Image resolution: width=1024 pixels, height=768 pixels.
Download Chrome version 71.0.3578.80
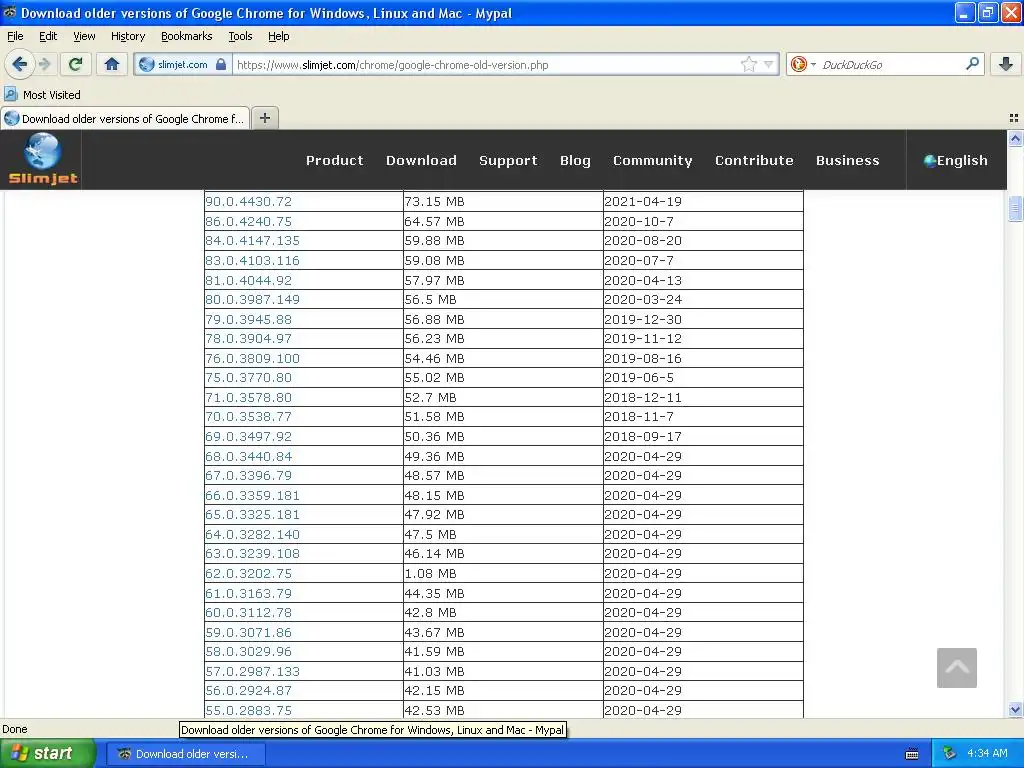pos(248,397)
